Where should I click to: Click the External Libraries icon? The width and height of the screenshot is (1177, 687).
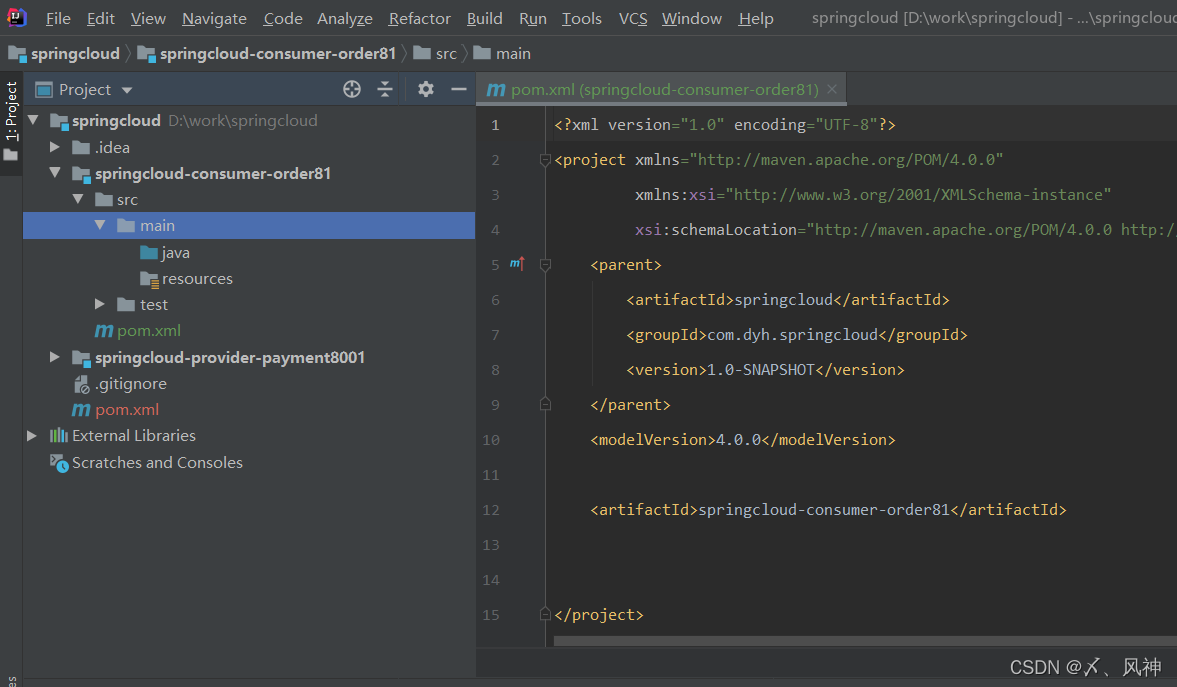[59, 435]
